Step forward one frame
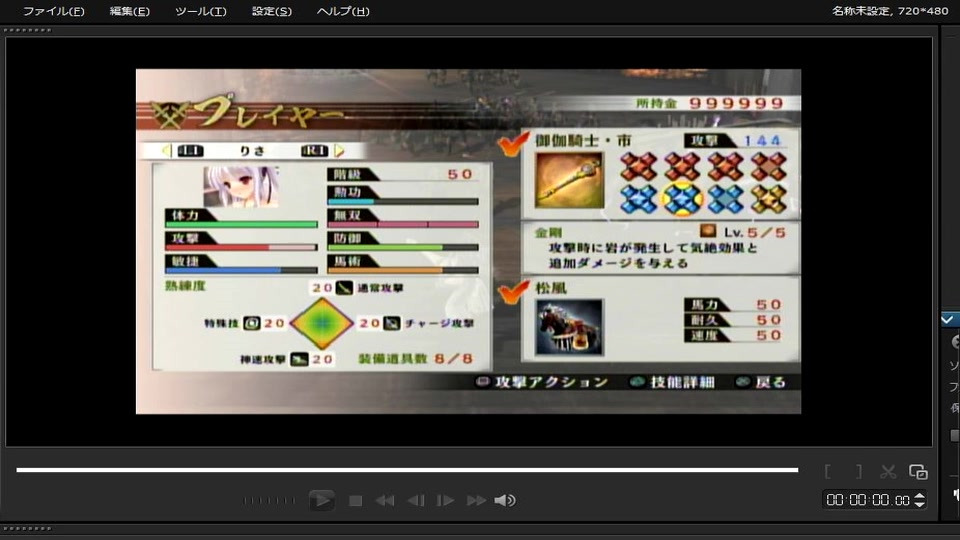Screen dimensions: 960x540 [445, 501]
